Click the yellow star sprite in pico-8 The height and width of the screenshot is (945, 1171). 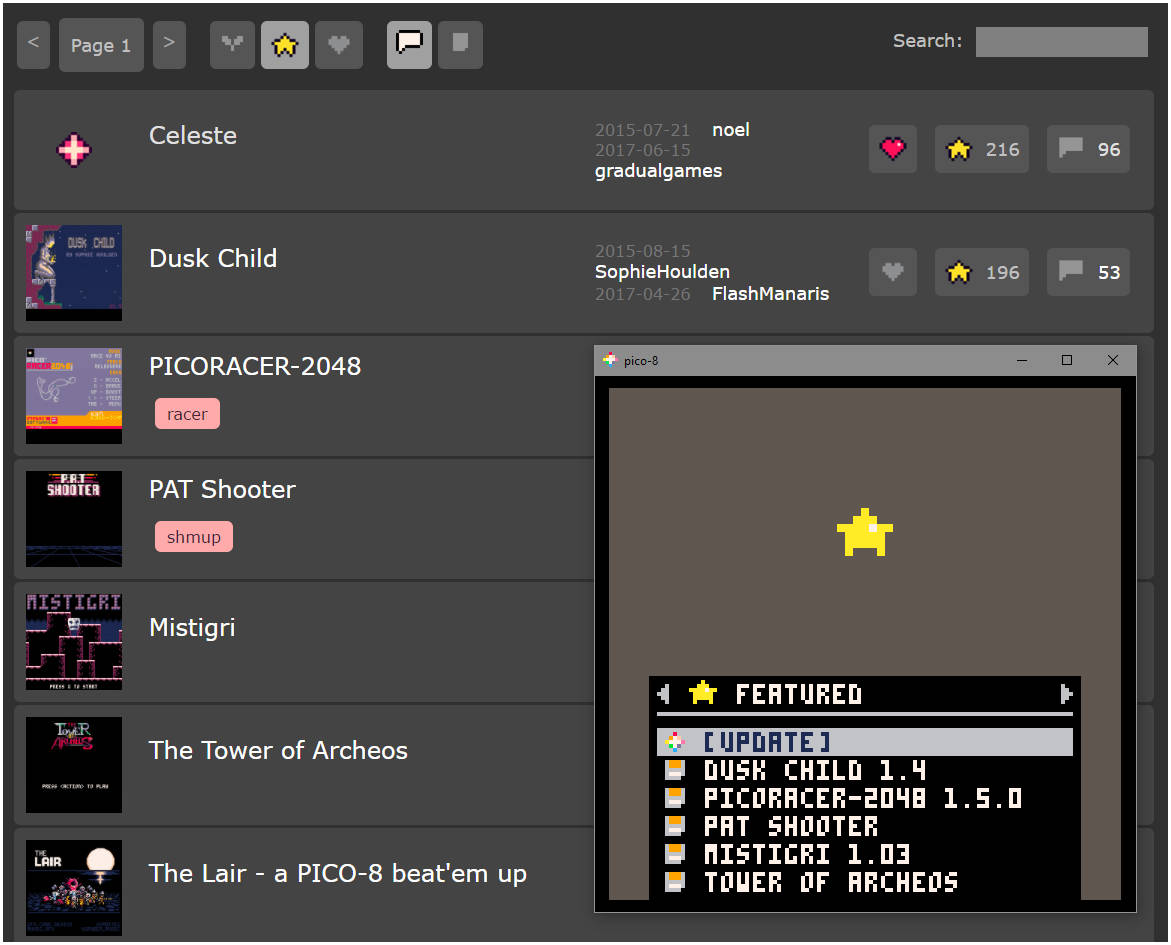coord(865,533)
